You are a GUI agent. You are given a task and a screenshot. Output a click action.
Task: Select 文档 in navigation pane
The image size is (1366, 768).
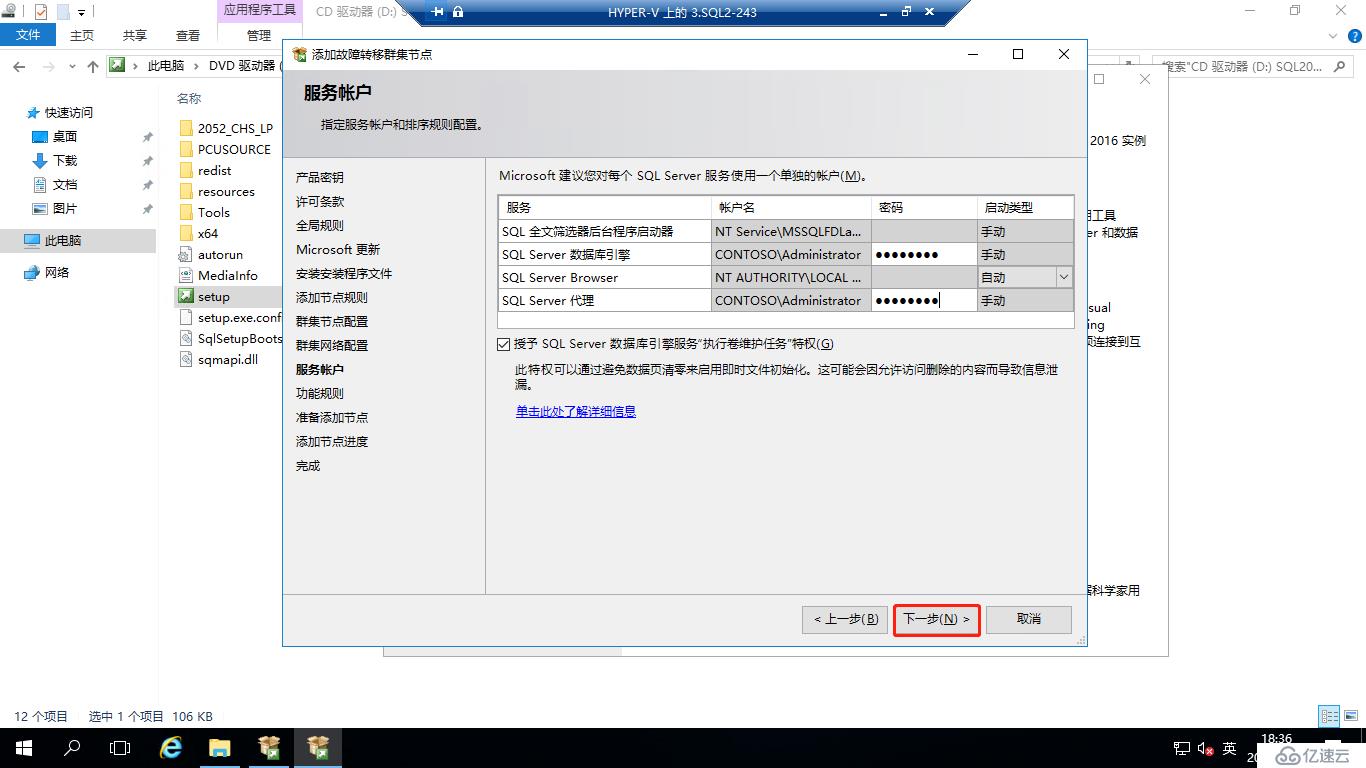coord(65,185)
